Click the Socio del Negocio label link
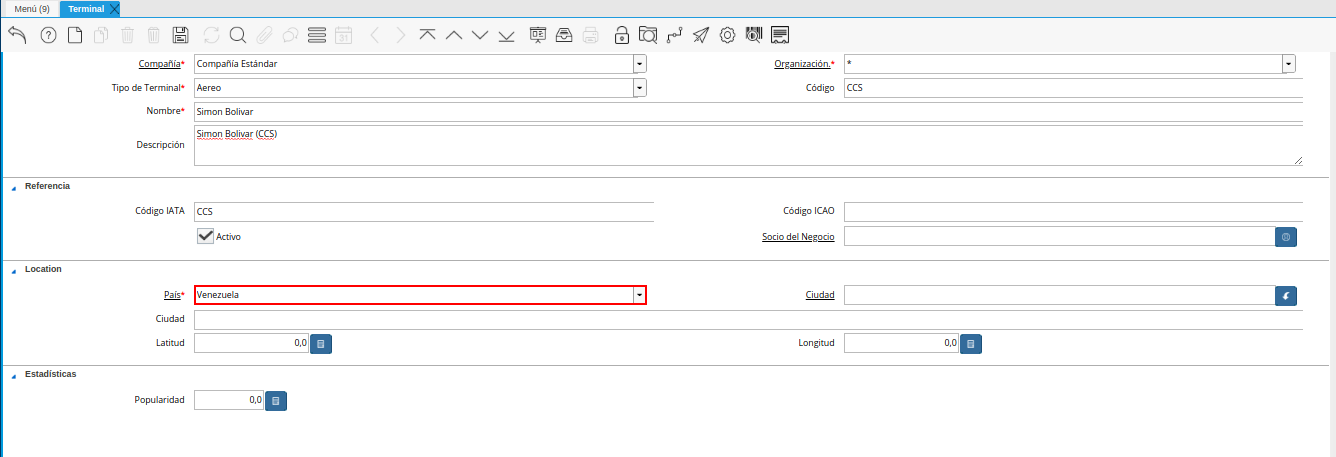The image size is (1336, 457). click(798, 237)
